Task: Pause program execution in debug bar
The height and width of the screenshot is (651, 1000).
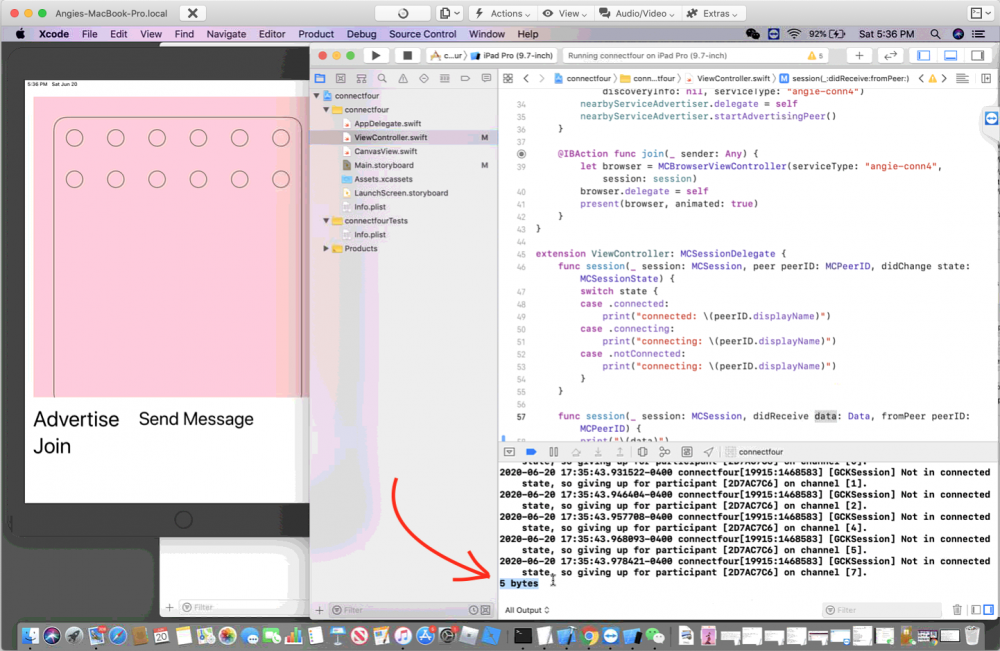Action: pos(553,452)
